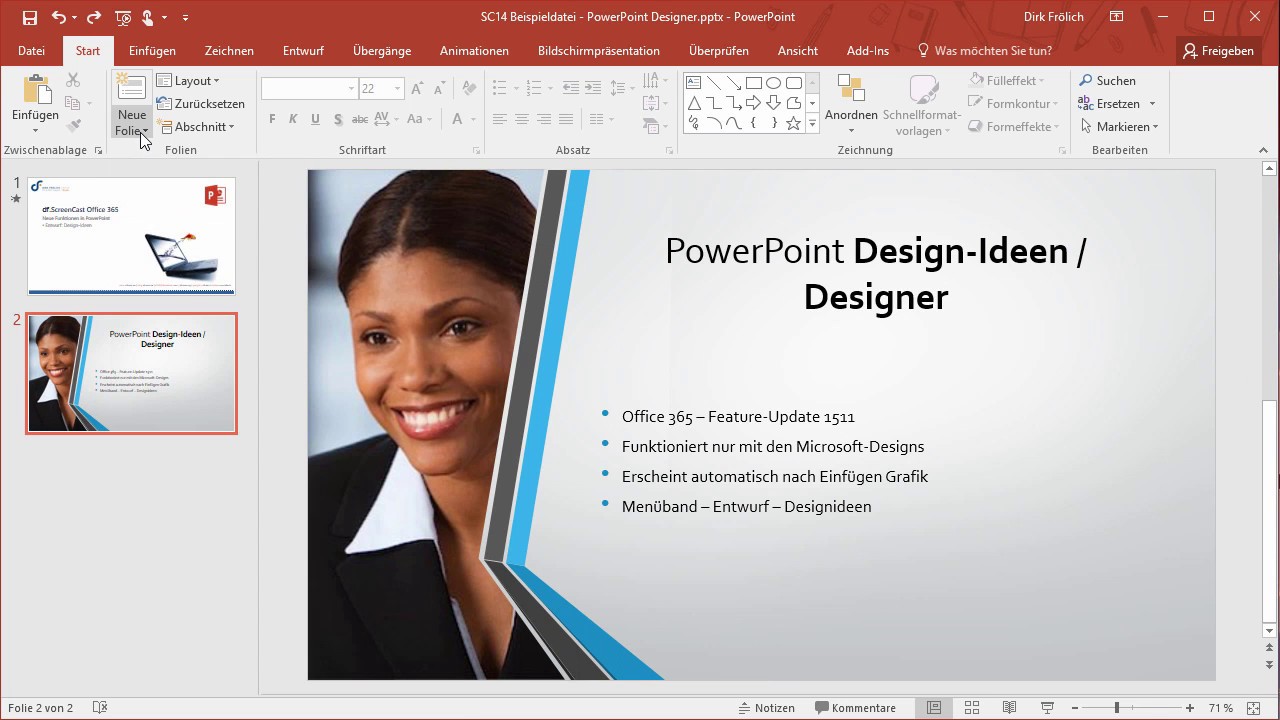
Task: Toggle italic formatting K button
Action: pos(294,119)
